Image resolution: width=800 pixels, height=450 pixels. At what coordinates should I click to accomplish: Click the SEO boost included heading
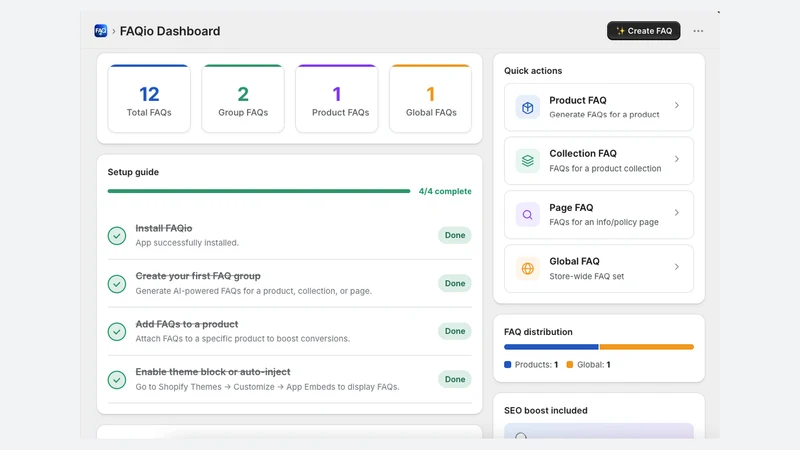546,410
